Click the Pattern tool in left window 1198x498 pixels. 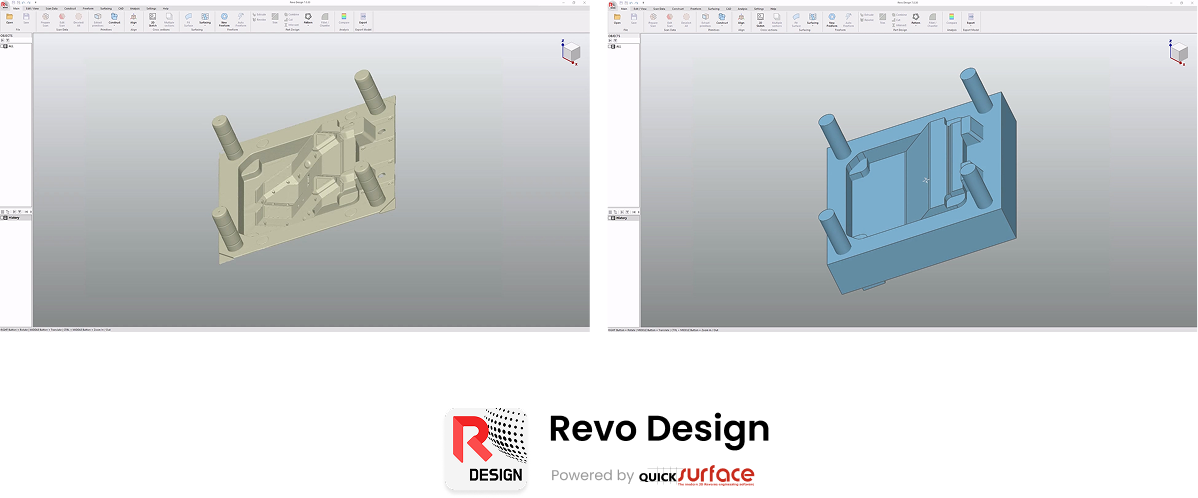(x=308, y=18)
